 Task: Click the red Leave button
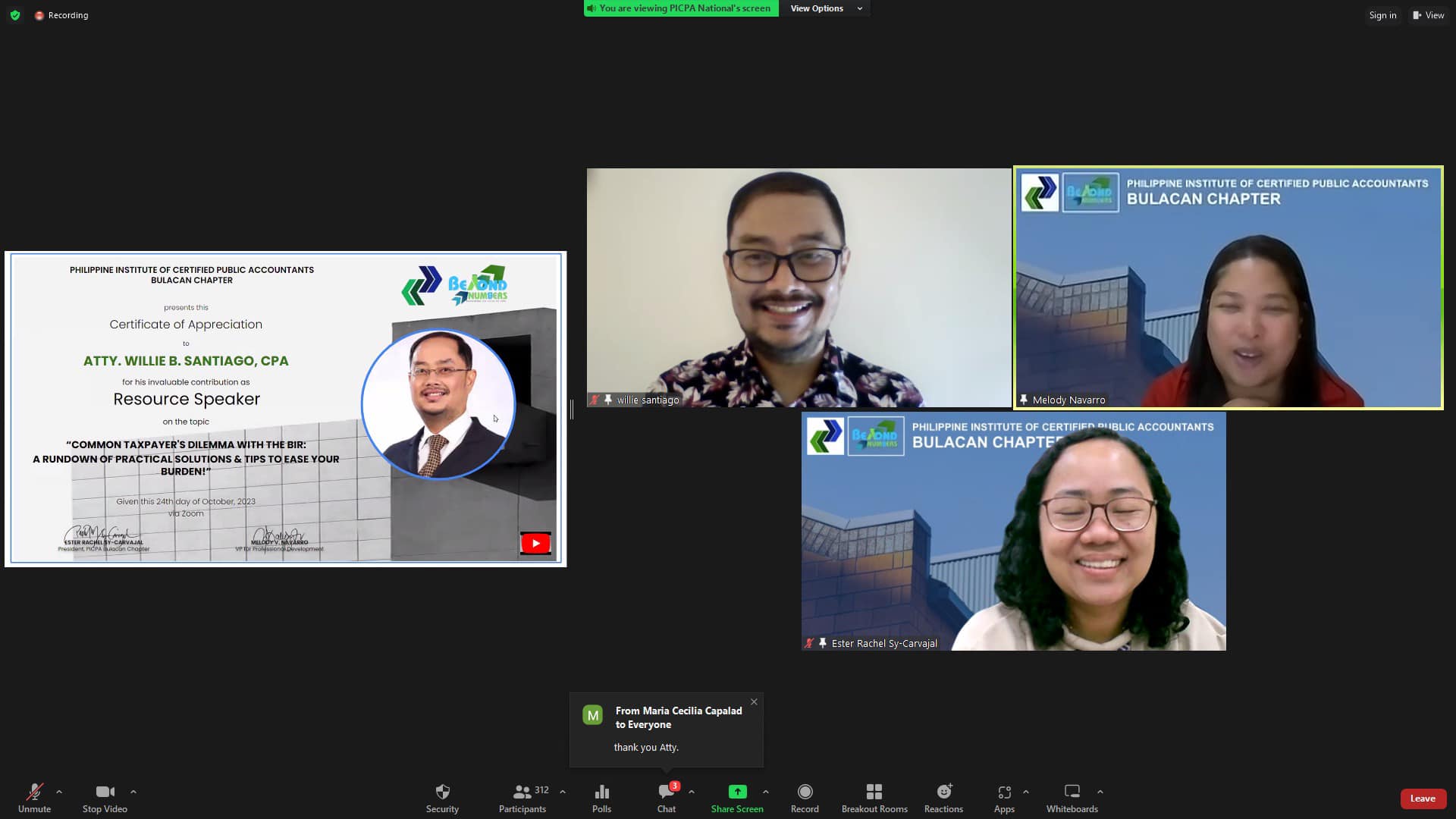(x=1423, y=799)
